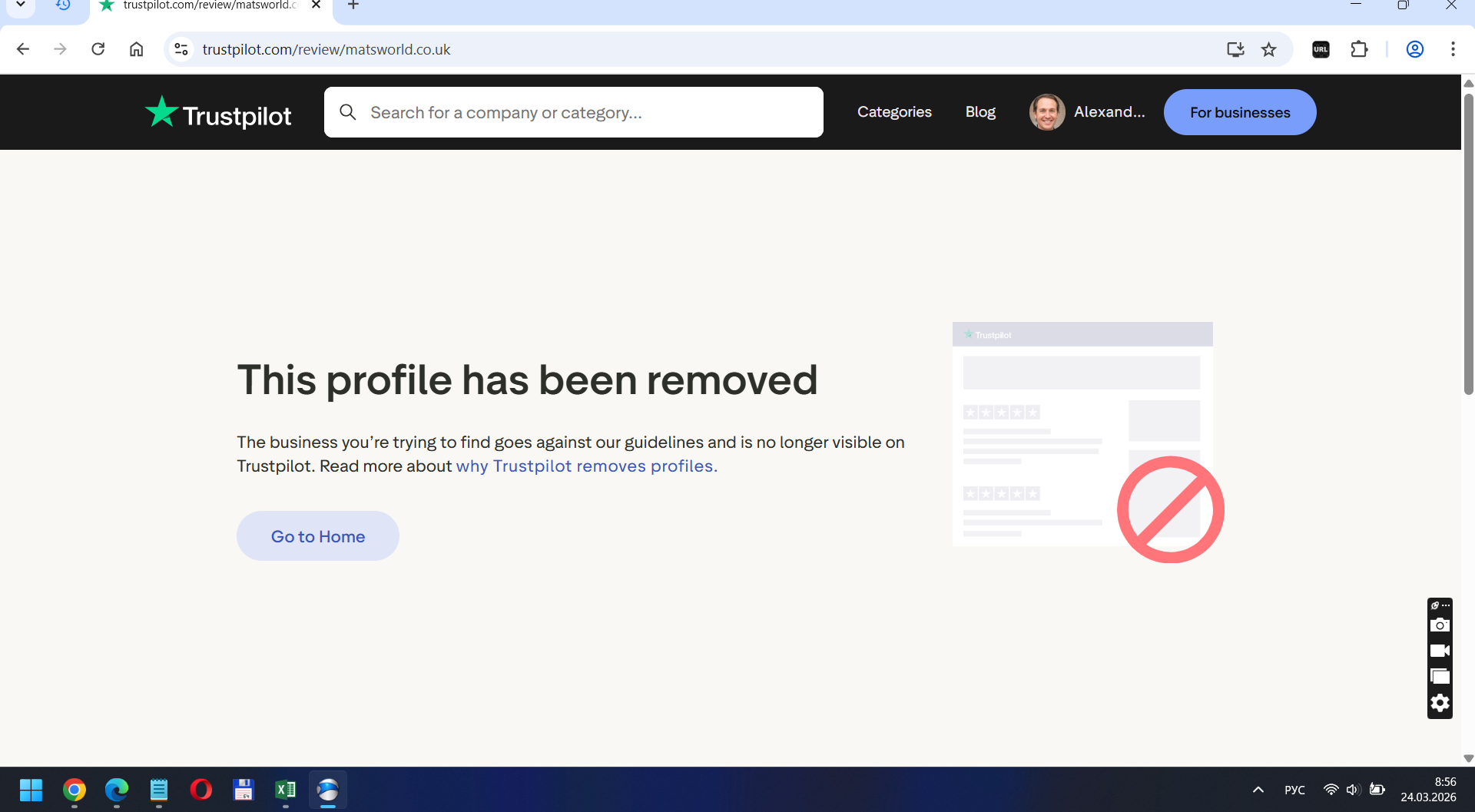
Task: Select the trustpilot.com review tab
Action: click(209, 6)
